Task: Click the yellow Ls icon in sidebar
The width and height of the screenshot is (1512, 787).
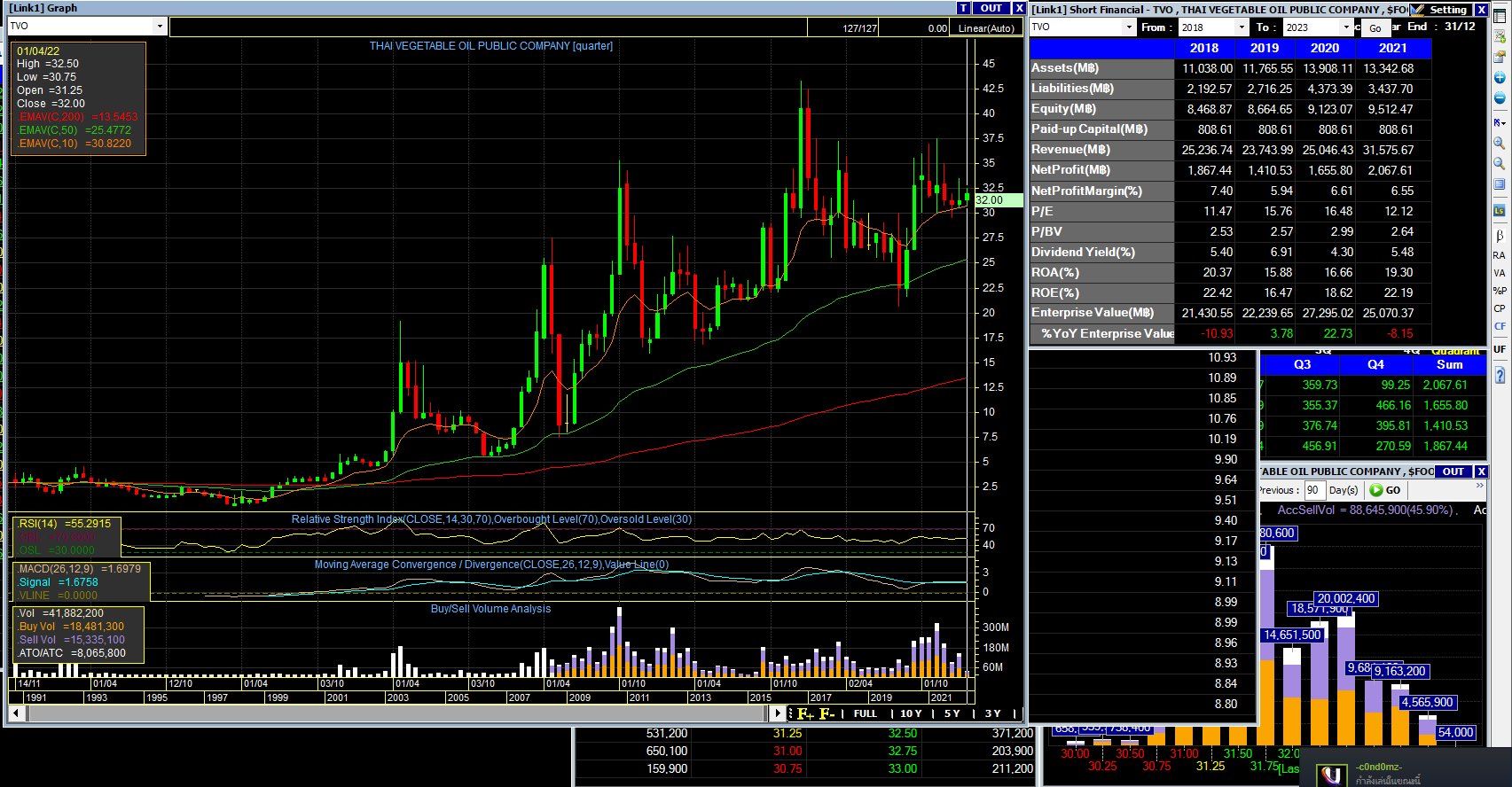Action: (x=1500, y=211)
